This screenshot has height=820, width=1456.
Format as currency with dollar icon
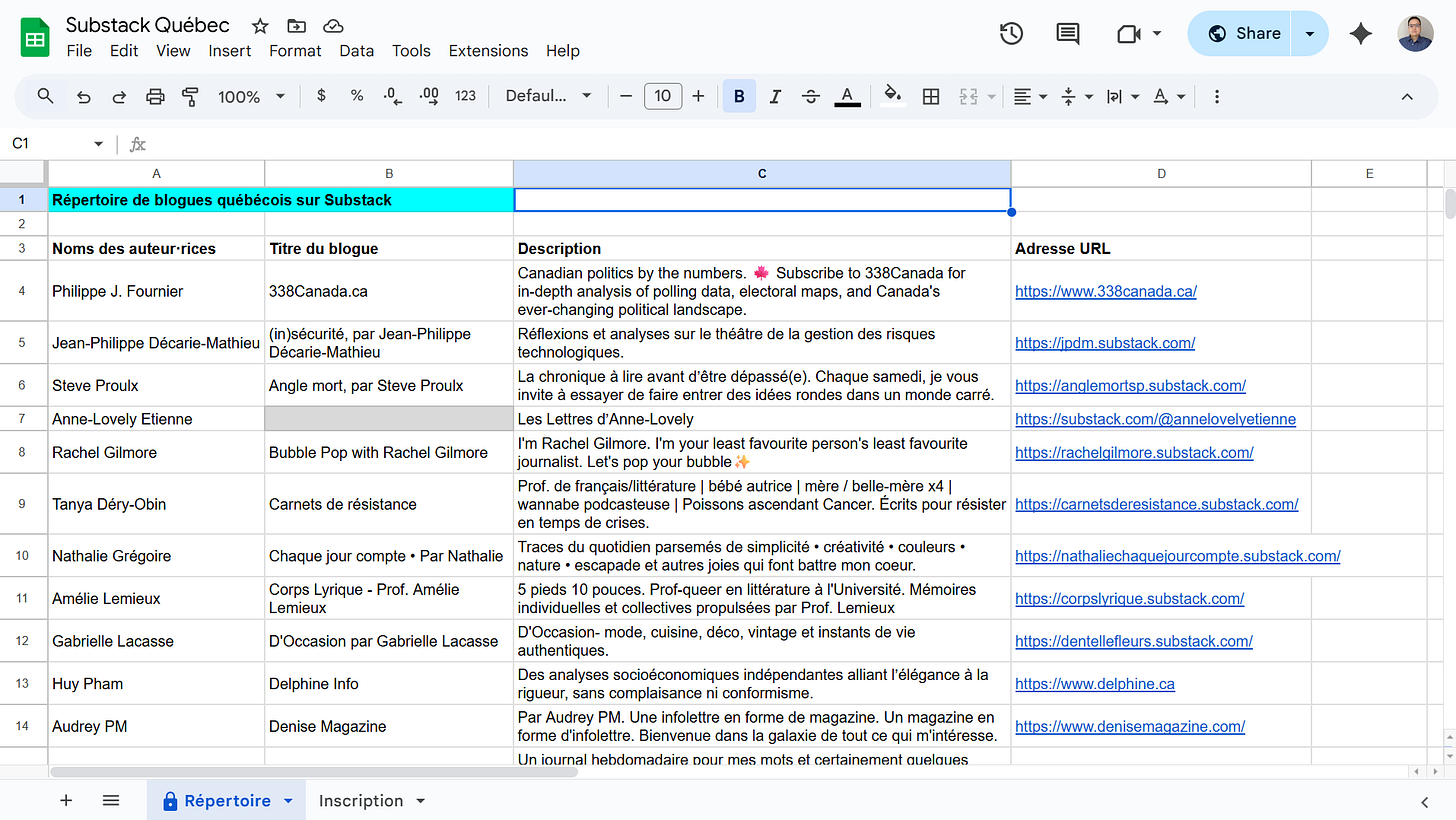(x=321, y=96)
